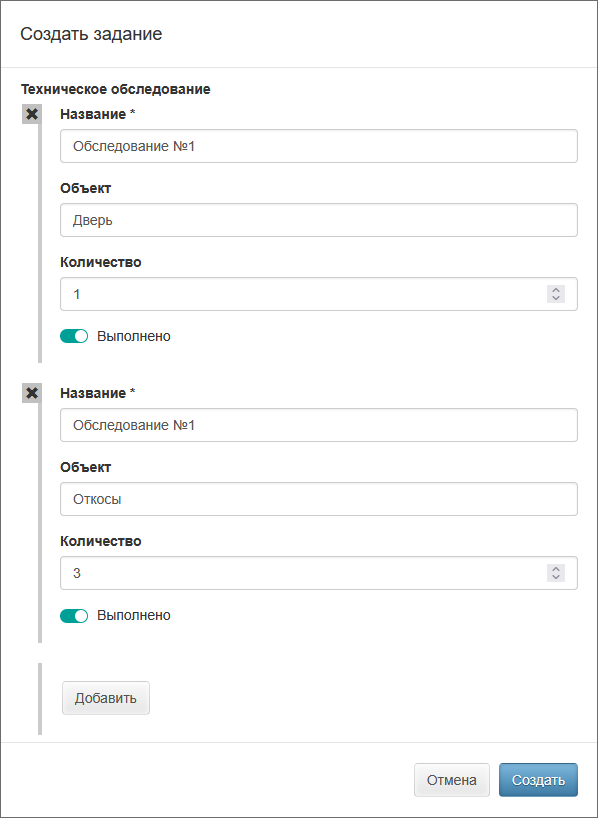
Task: Click the Выполнено label under Откосы block
Action: (134, 616)
